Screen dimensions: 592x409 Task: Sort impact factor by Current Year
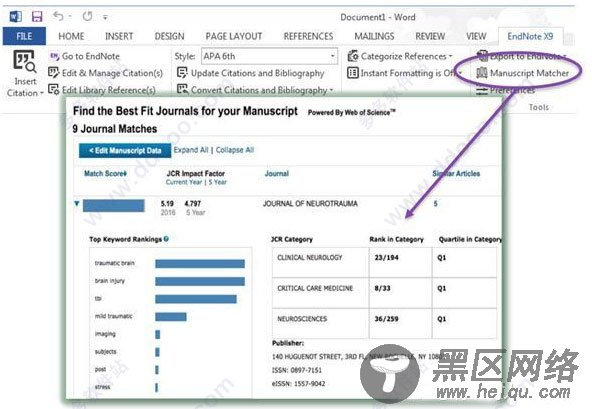[x=184, y=182]
